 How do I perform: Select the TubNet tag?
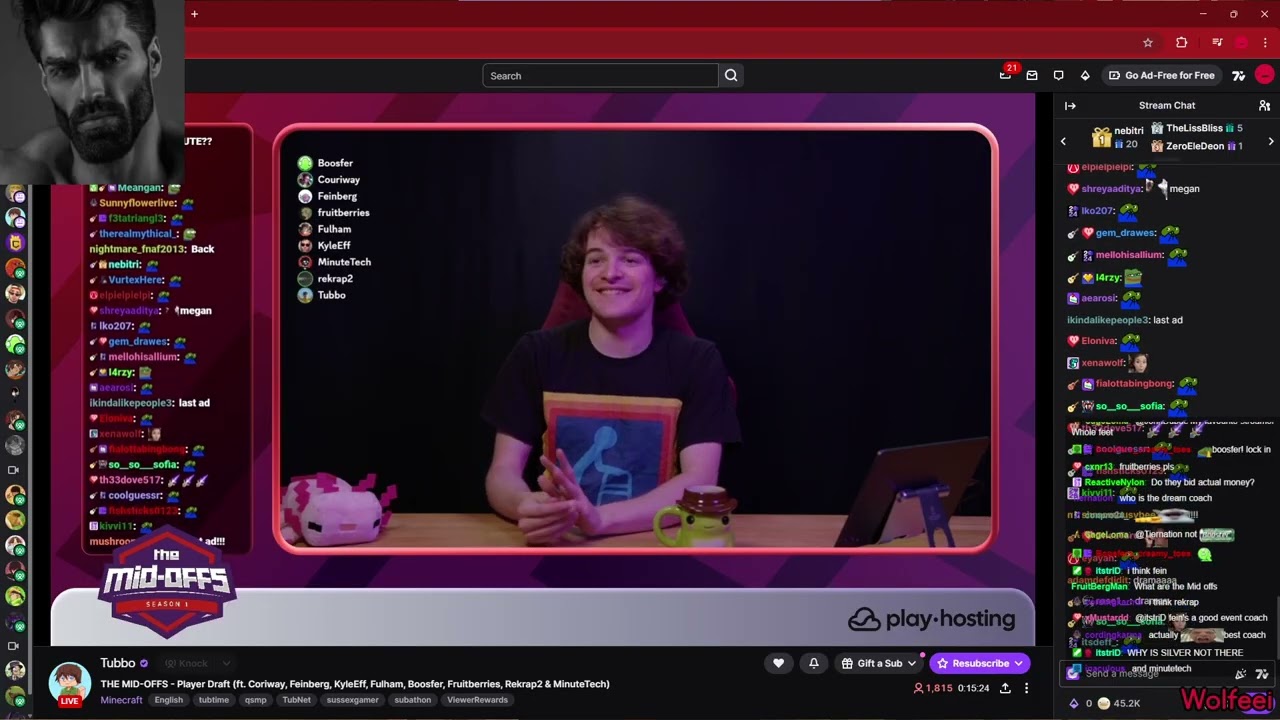(x=296, y=700)
